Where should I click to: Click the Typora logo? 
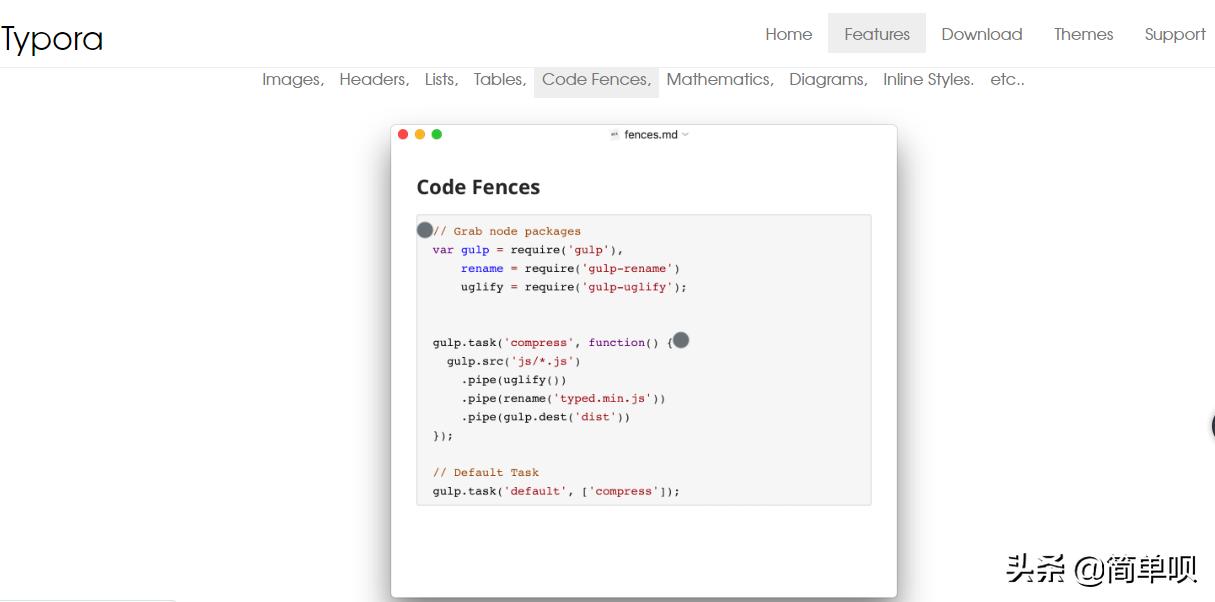(52, 39)
